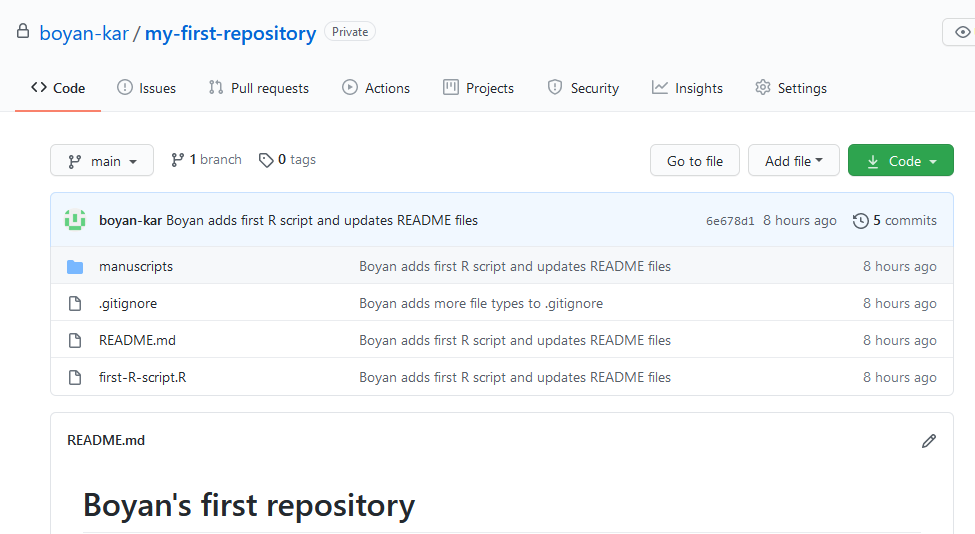
Task: Click 8 hours ago on .gitignore row
Action: click(x=900, y=303)
